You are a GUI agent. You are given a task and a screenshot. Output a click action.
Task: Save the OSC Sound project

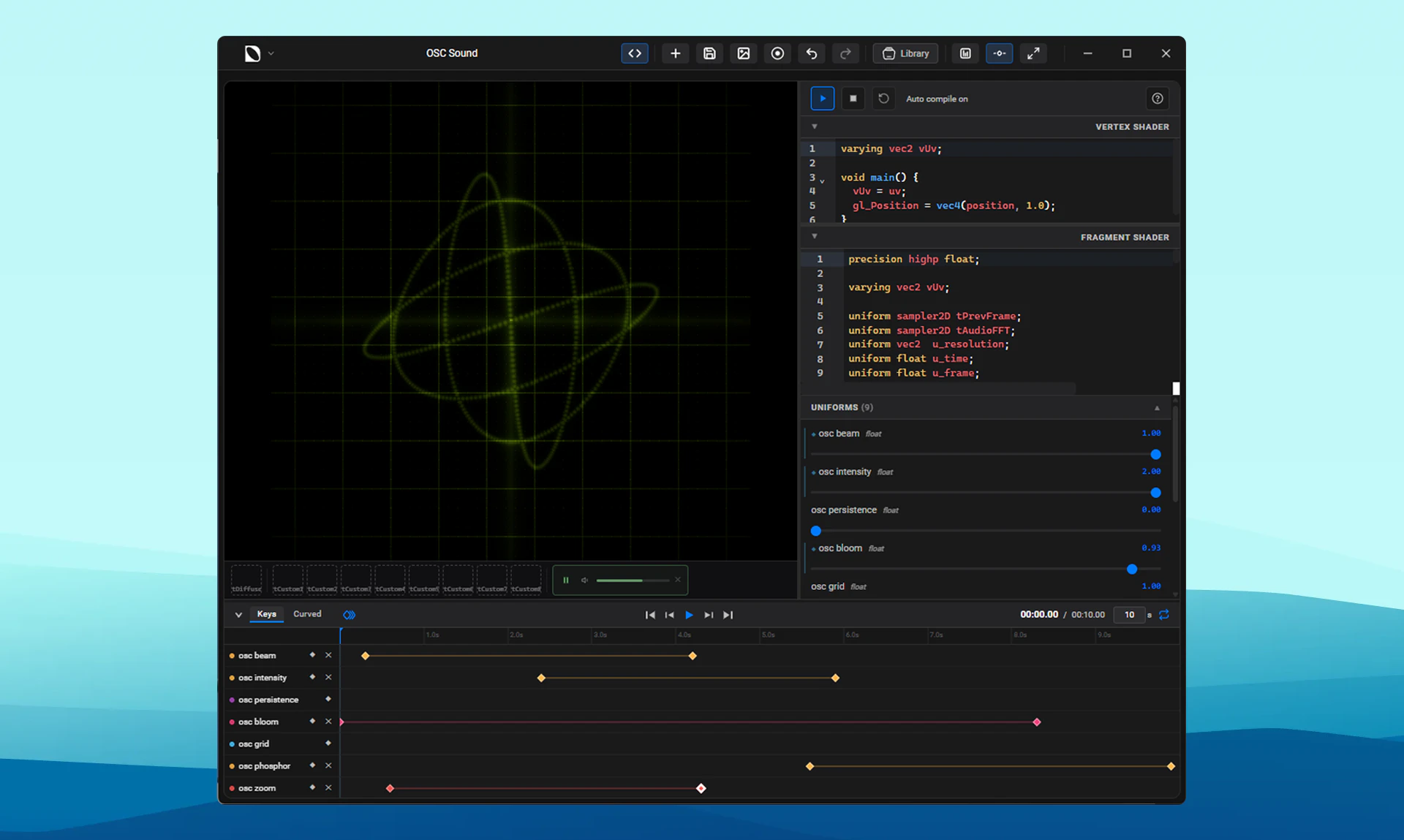709,53
